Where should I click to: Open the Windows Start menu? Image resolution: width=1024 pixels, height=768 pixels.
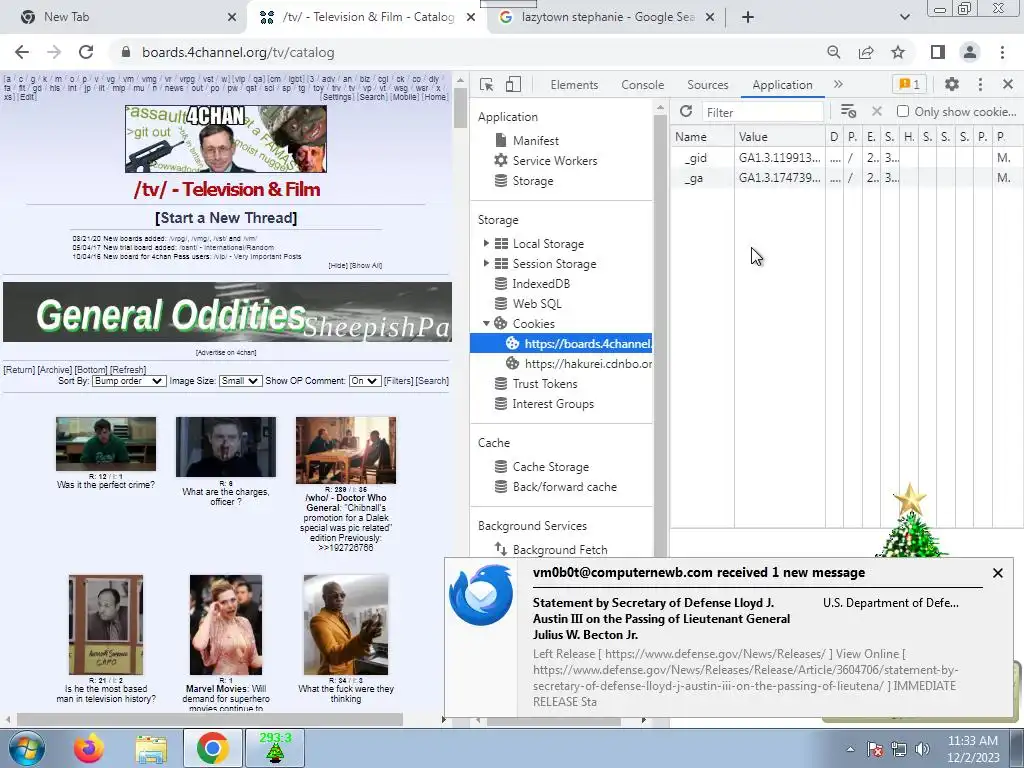pos(27,748)
